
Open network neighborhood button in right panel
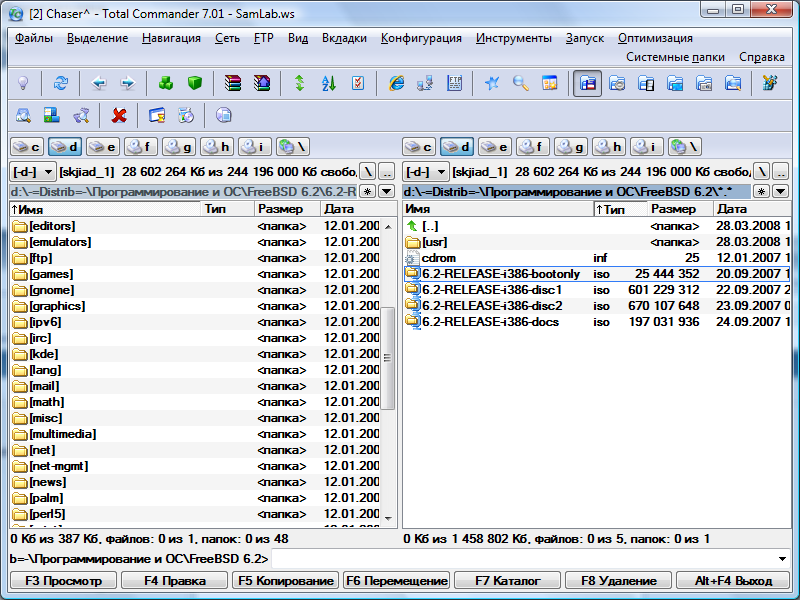[685, 147]
